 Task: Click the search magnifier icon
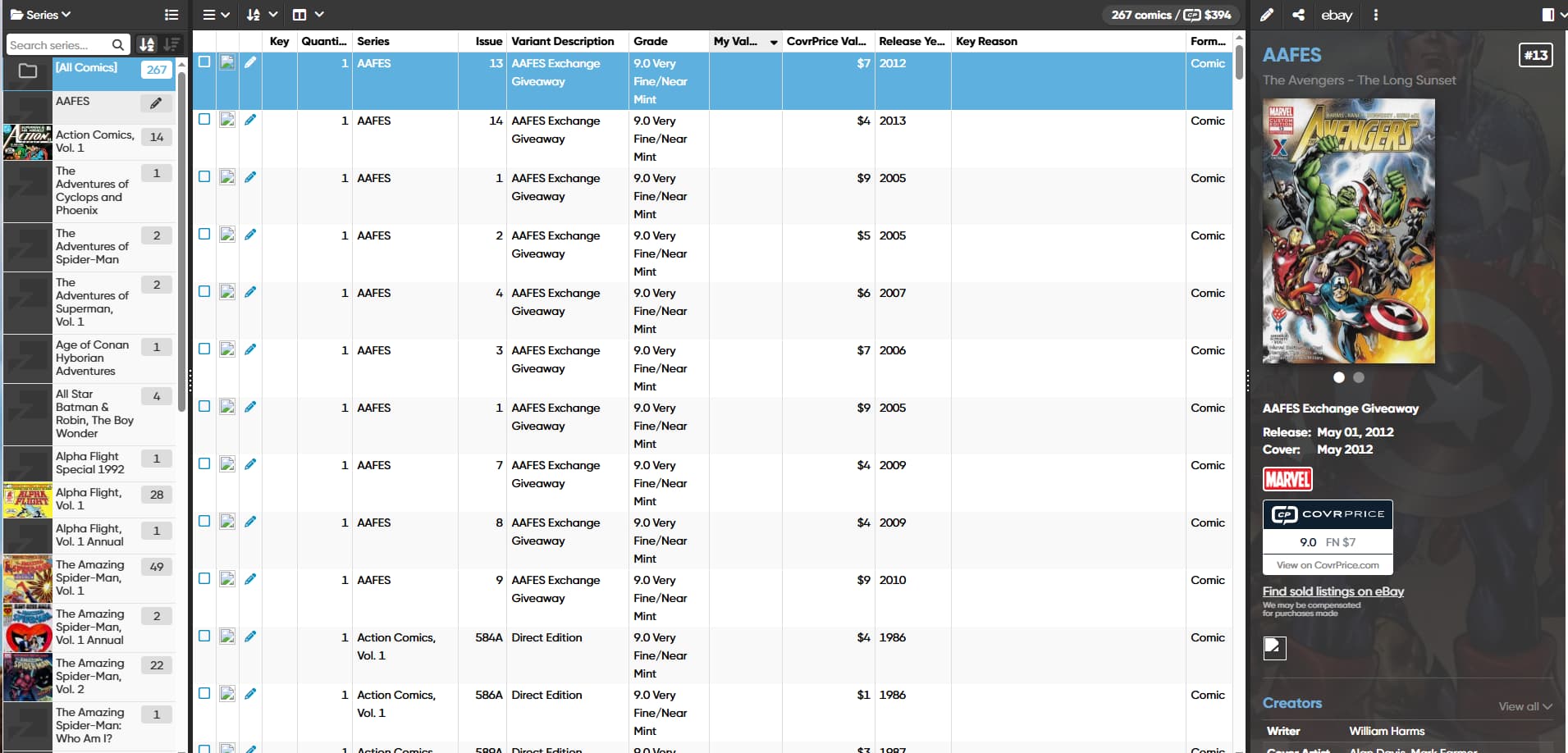pos(118,45)
